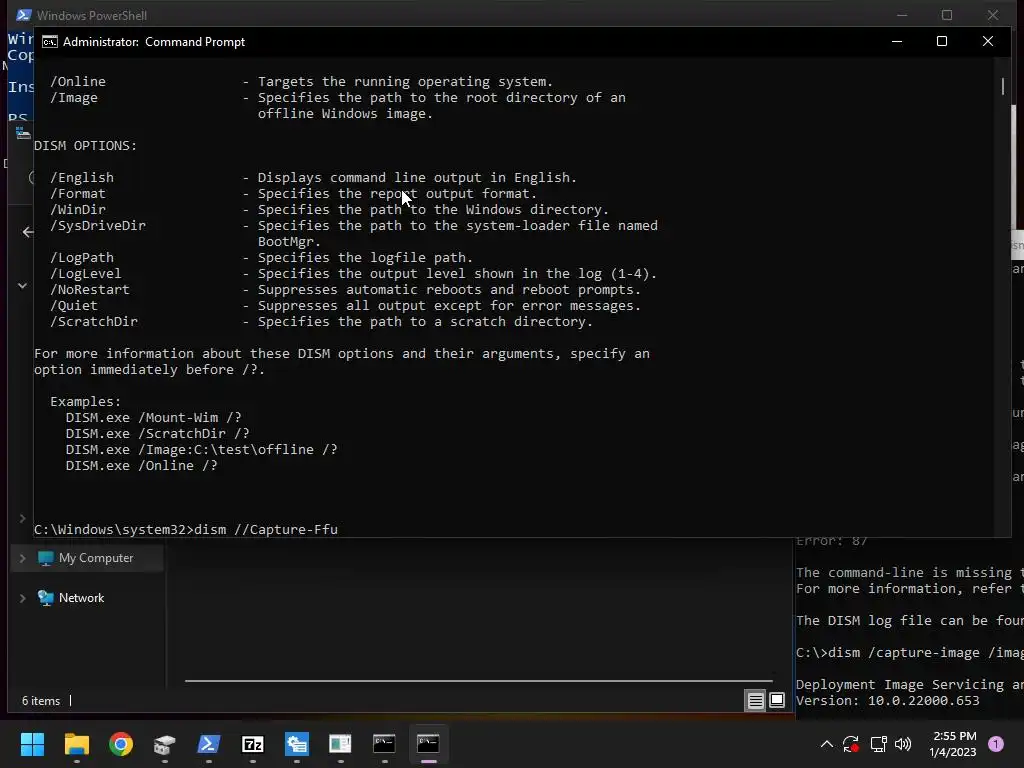Switch to Windows PowerShell in the taskbar
The height and width of the screenshot is (768, 1024).
209,744
